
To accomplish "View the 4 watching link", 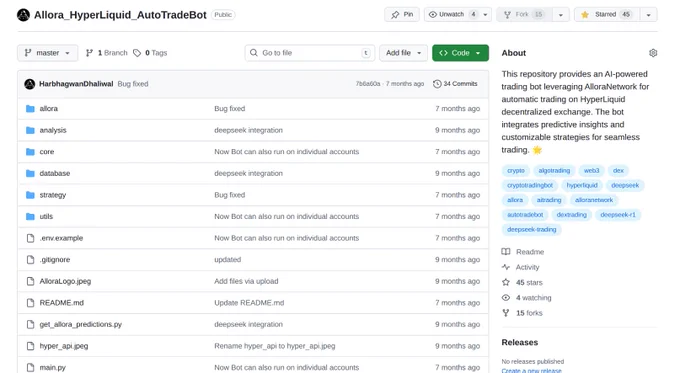I will [527, 298].
